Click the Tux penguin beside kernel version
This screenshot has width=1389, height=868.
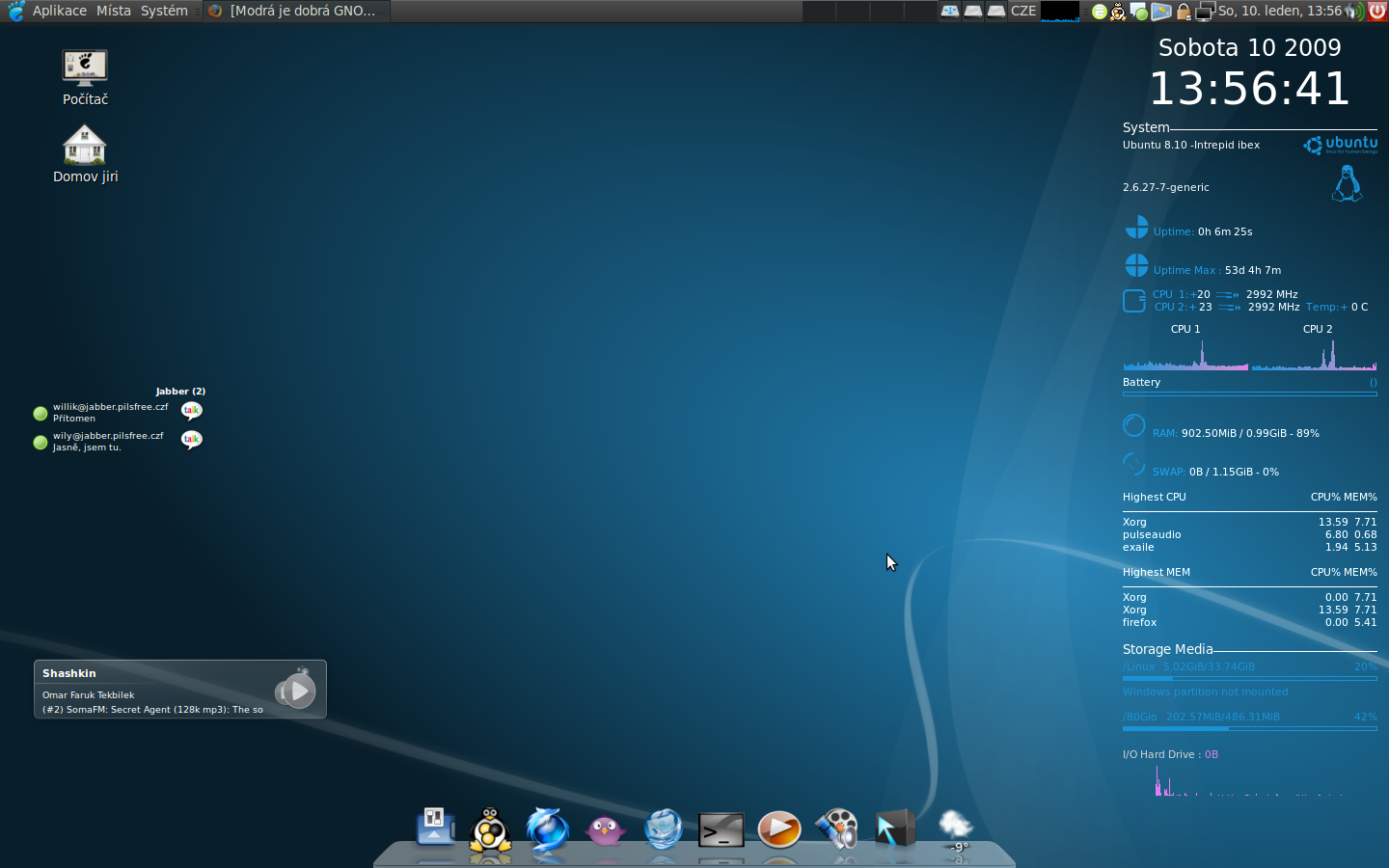(x=1347, y=183)
